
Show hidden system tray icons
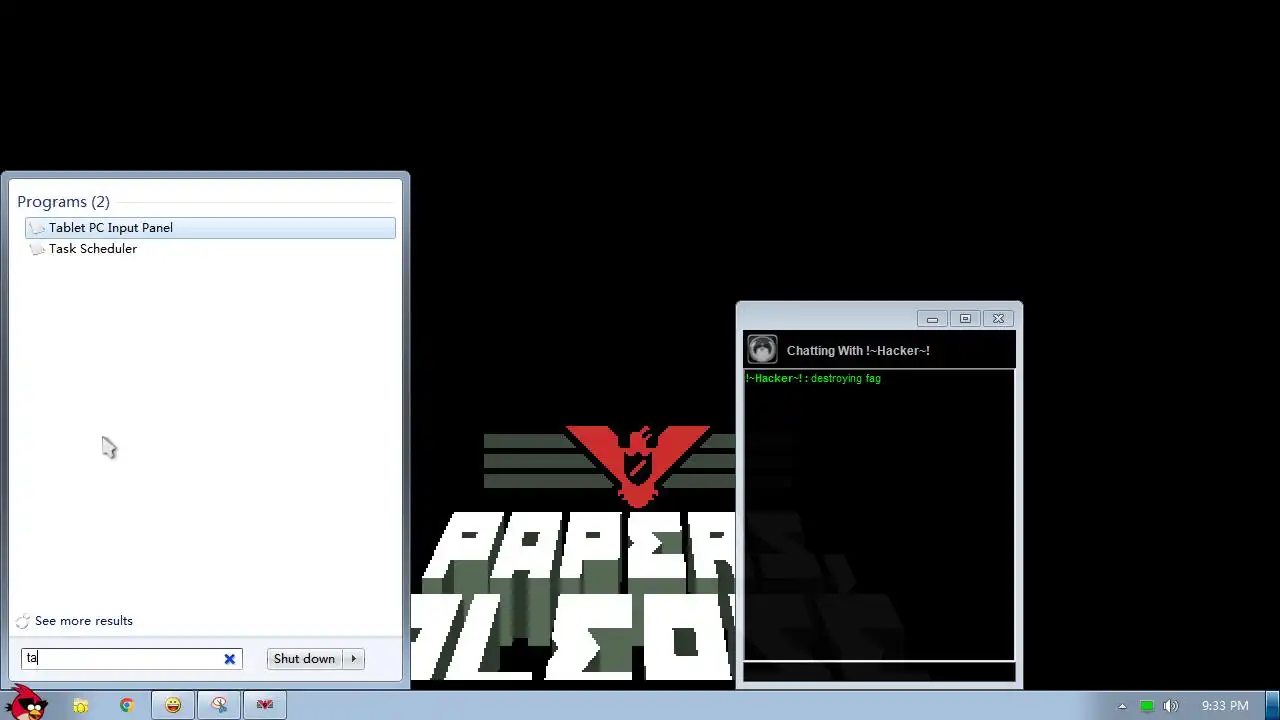tap(1122, 706)
